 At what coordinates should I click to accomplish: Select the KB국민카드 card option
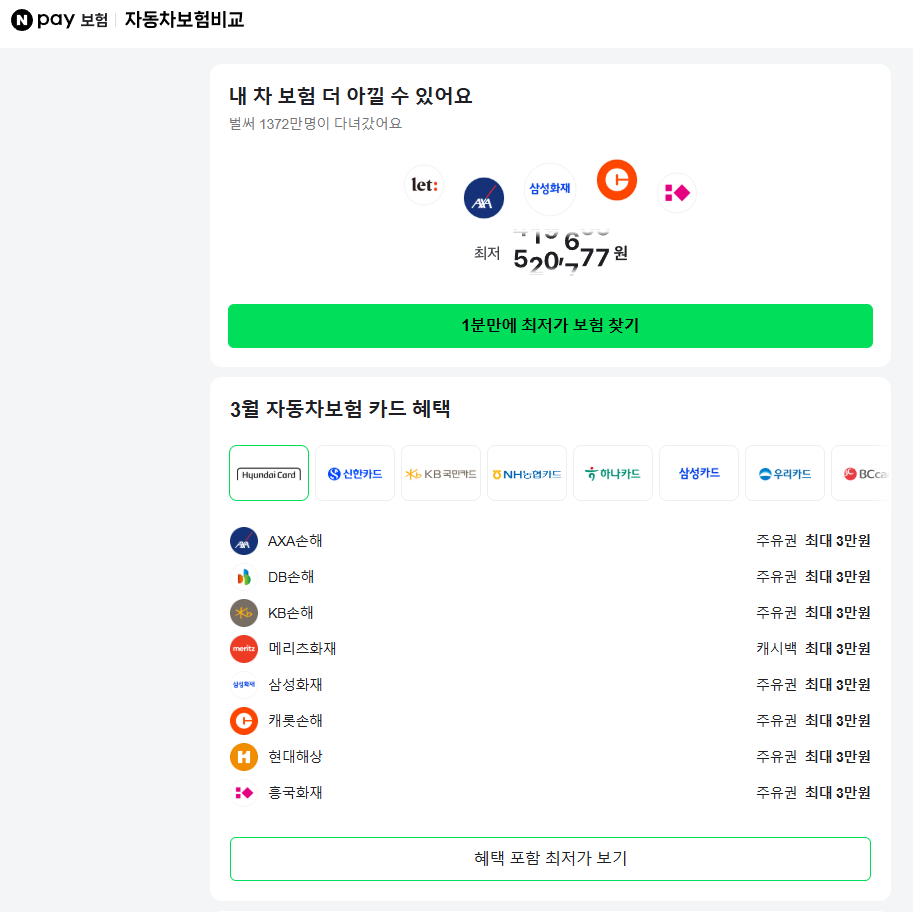pyautogui.click(x=440, y=472)
